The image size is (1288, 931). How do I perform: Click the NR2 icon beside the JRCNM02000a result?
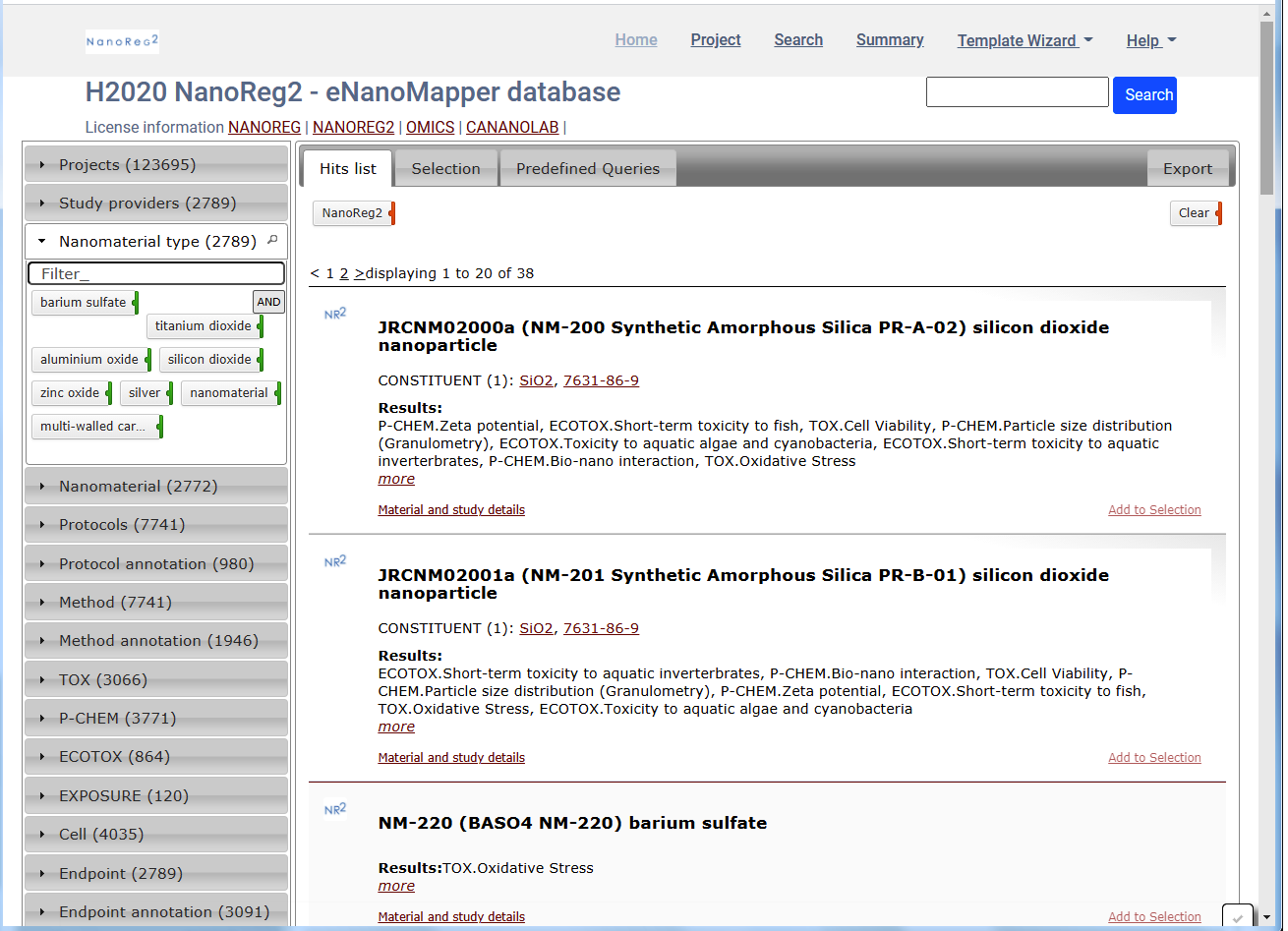(335, 314)
